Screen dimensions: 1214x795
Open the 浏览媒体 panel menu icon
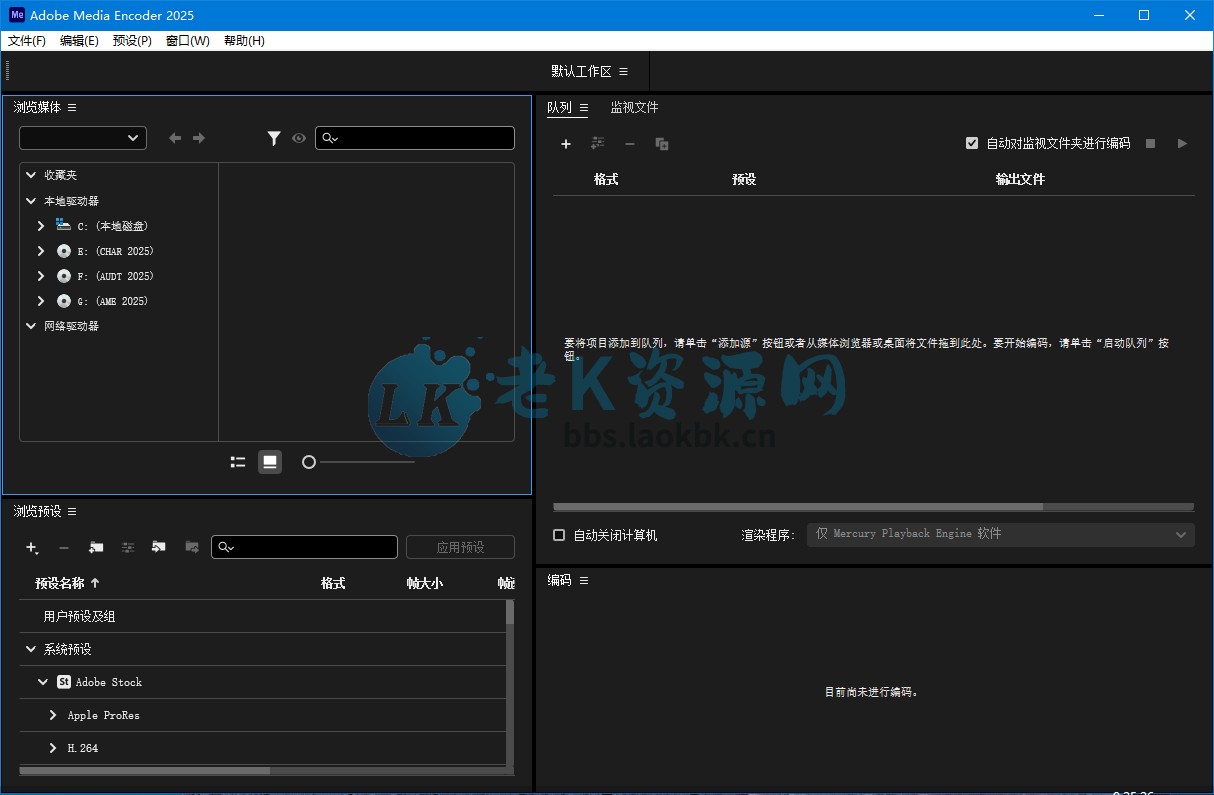click(x=72, y=107)
